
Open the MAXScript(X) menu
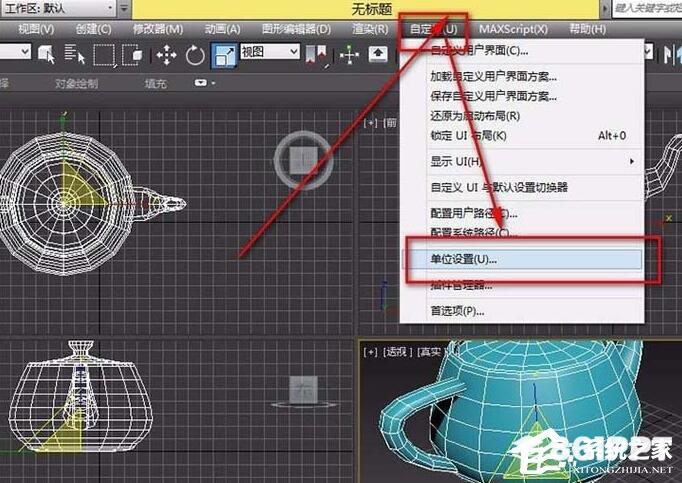coord(513,29)
